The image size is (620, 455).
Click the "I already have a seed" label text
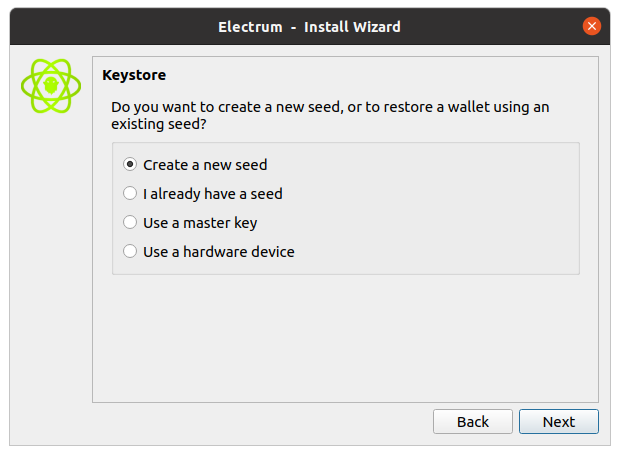point(213,194)
